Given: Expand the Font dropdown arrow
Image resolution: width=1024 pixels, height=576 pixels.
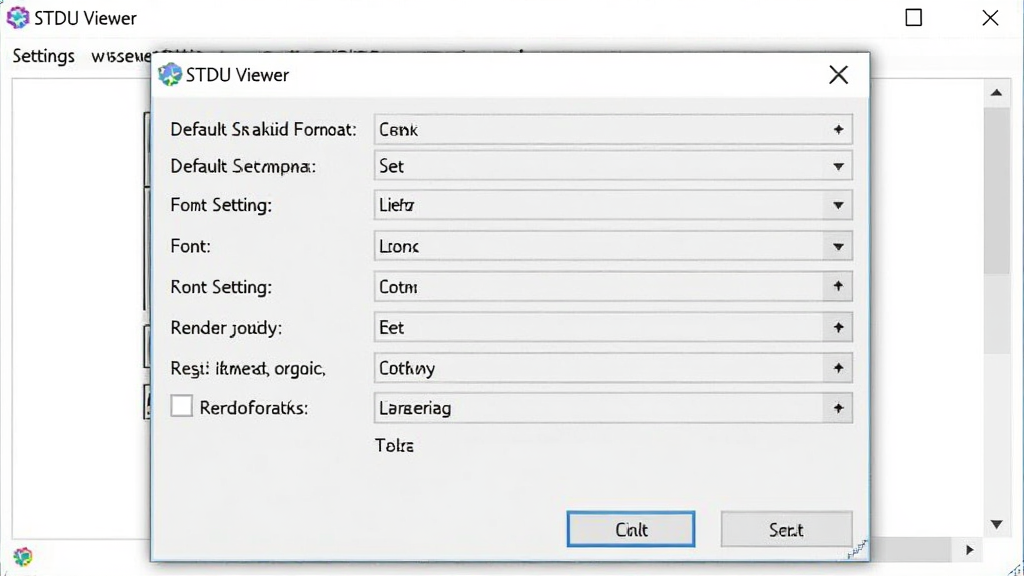Looking at the screenshot, I should tap(839, 247).
